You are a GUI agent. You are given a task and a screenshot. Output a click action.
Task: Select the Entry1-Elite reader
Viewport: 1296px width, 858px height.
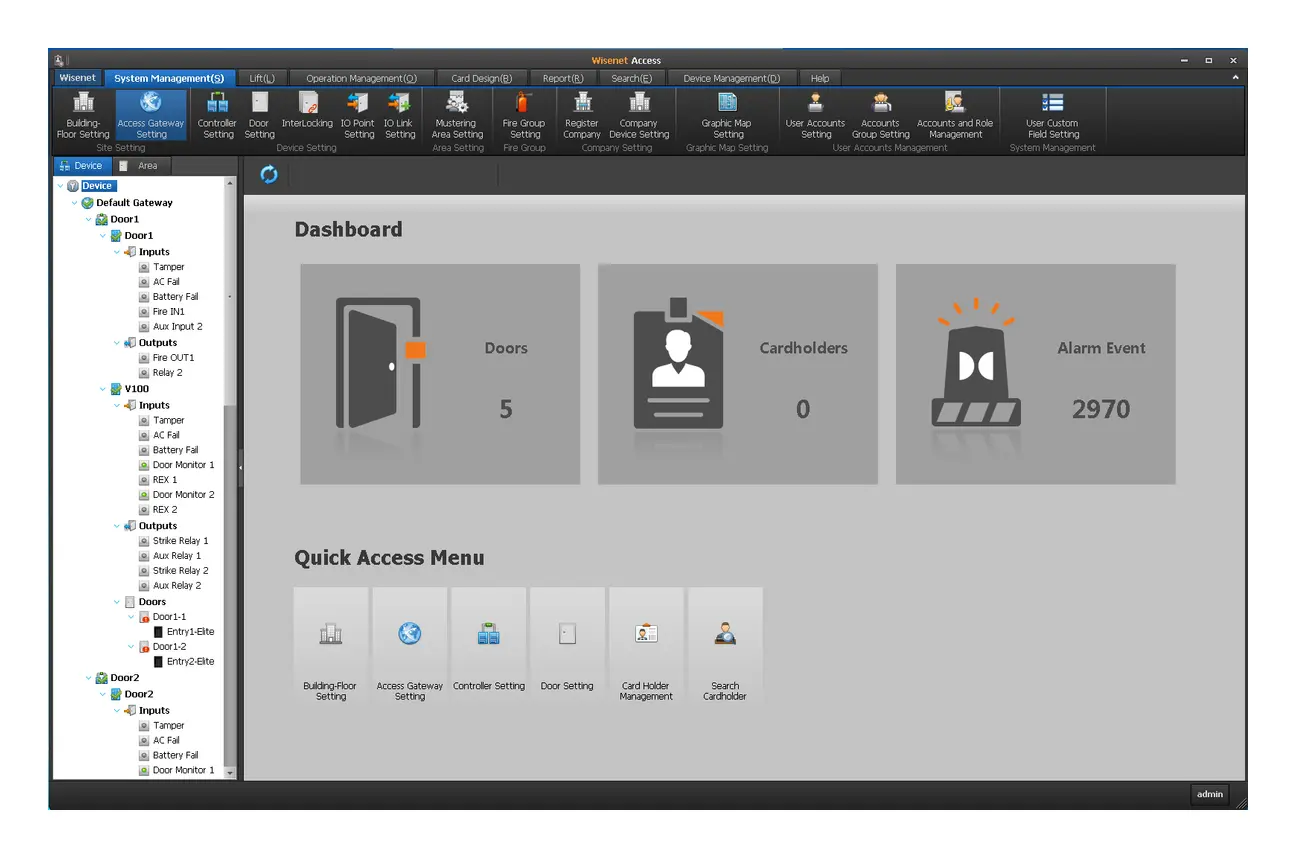click(x=190, y=632)
